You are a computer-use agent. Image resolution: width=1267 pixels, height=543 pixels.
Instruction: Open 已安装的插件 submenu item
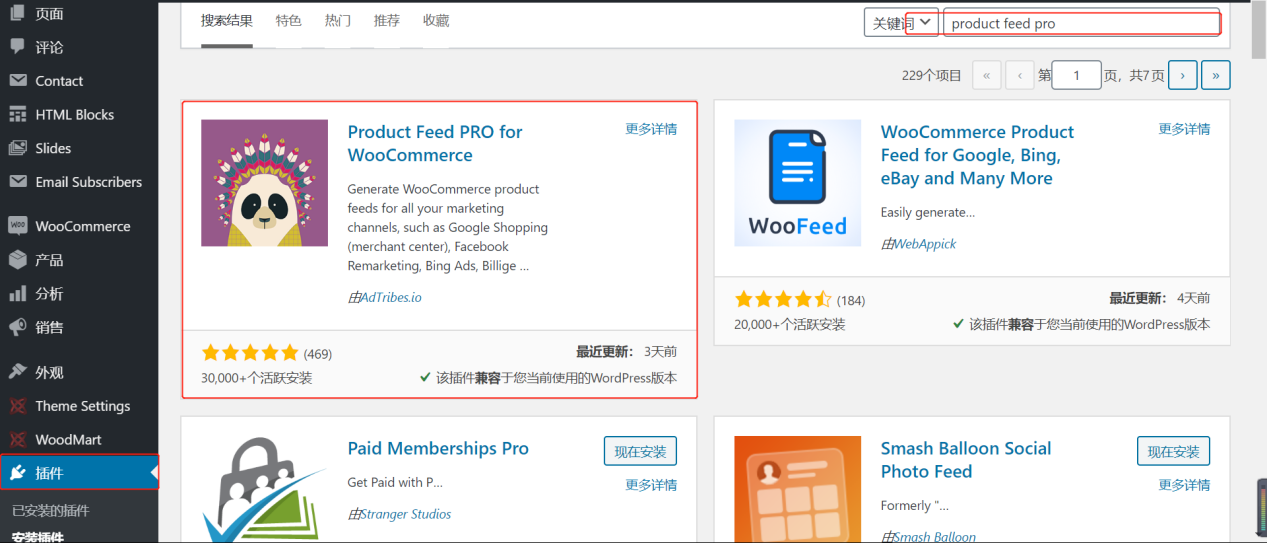(x=51, y=511)
